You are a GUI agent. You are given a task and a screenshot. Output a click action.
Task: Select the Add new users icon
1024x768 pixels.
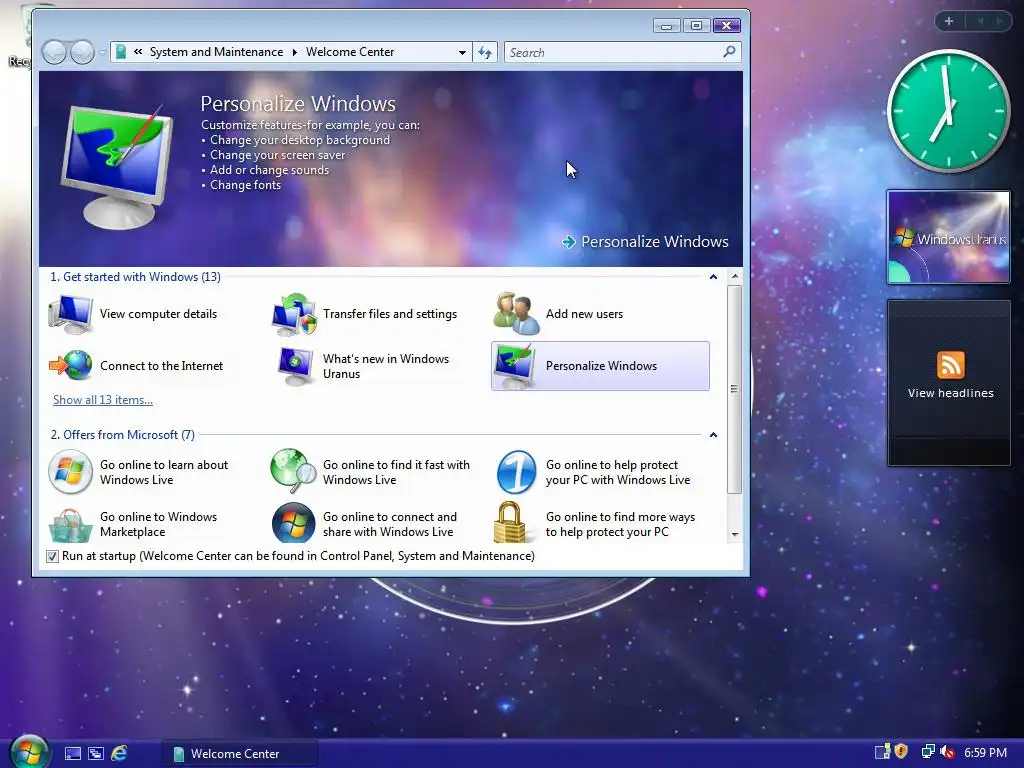(x=516, y=314)
